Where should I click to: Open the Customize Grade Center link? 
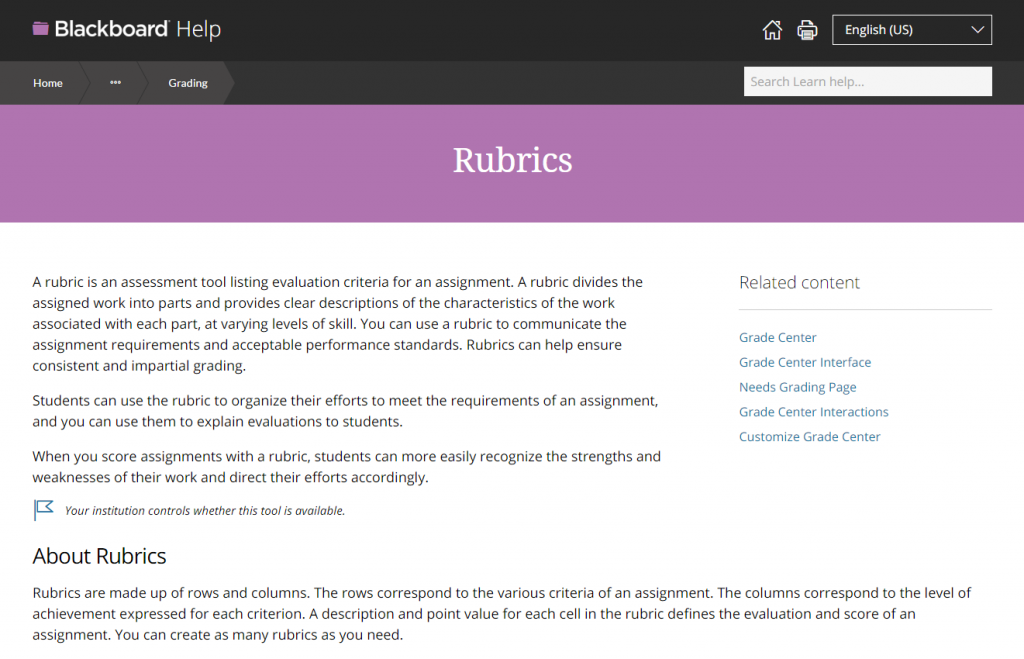coord(809,437)
